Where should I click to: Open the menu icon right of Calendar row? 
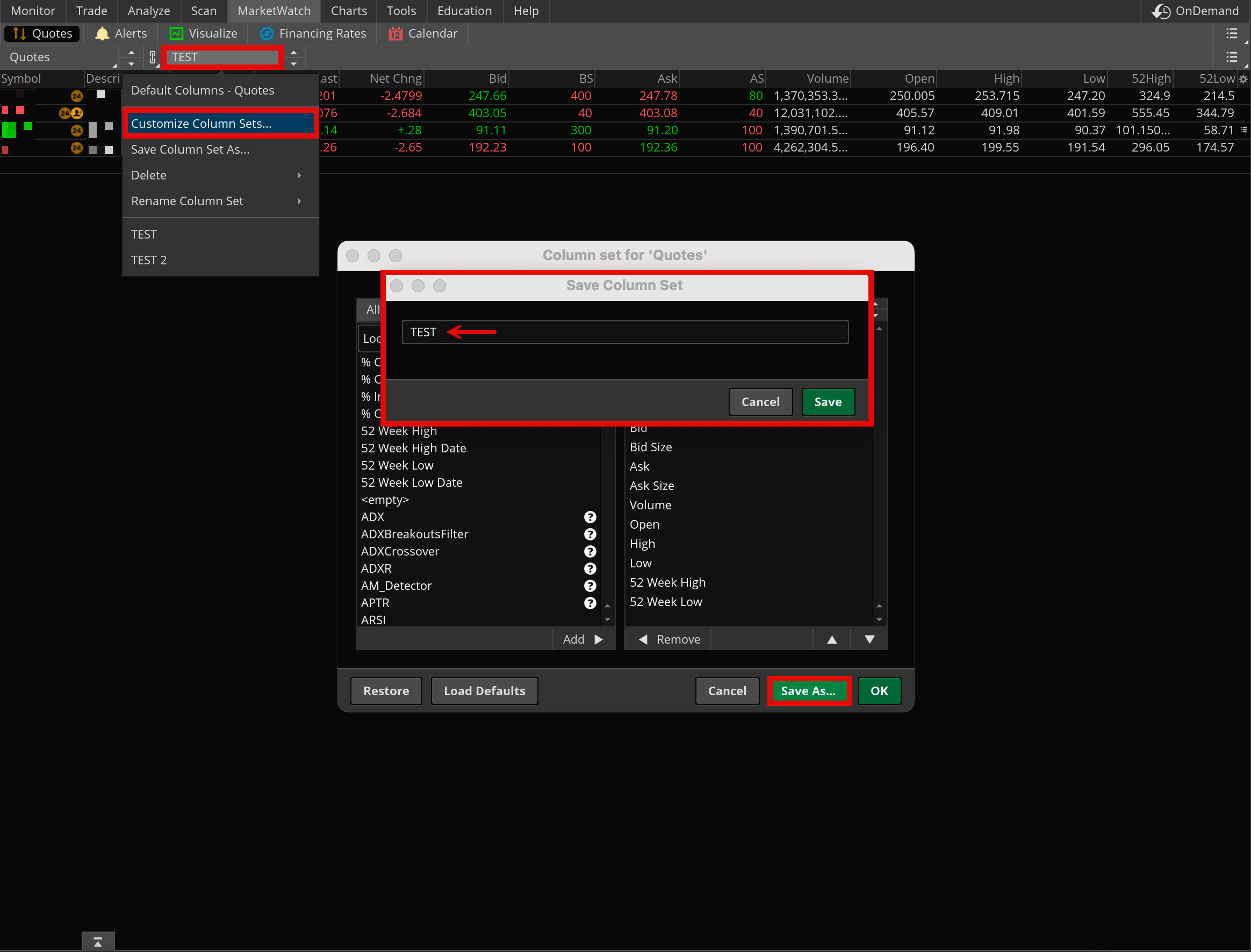pyautogui.click(x=1231, y=33)
